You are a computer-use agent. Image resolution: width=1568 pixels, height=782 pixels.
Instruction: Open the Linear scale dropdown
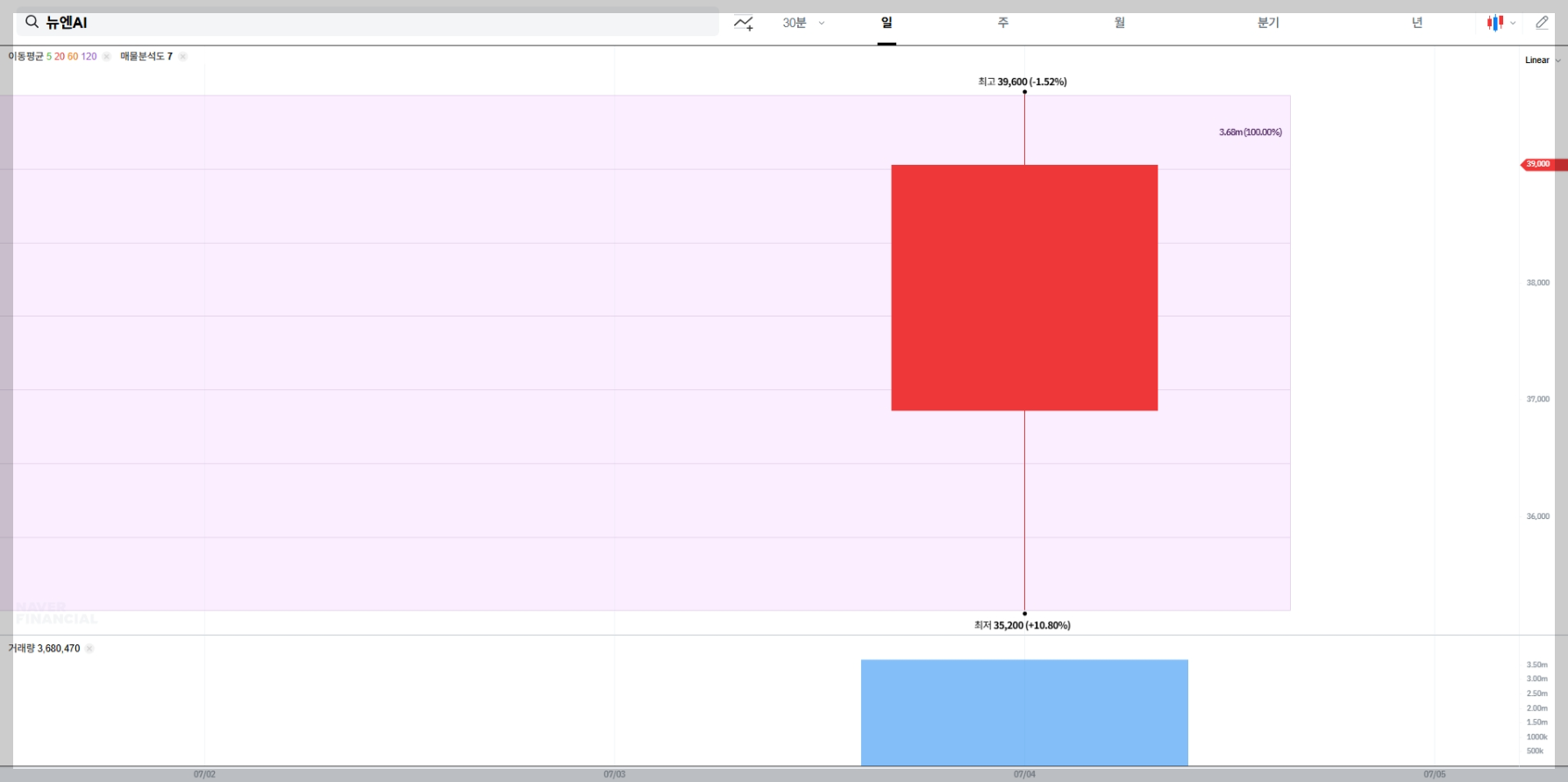coord(1542,60)
